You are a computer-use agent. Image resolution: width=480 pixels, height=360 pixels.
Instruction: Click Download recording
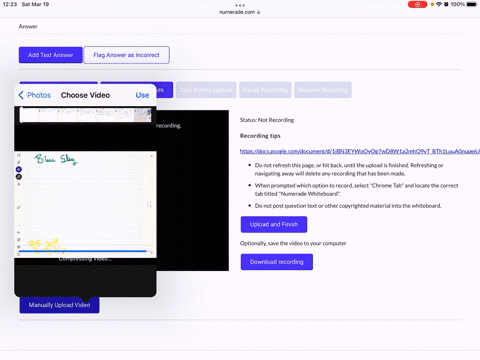[x=277, y=262]
